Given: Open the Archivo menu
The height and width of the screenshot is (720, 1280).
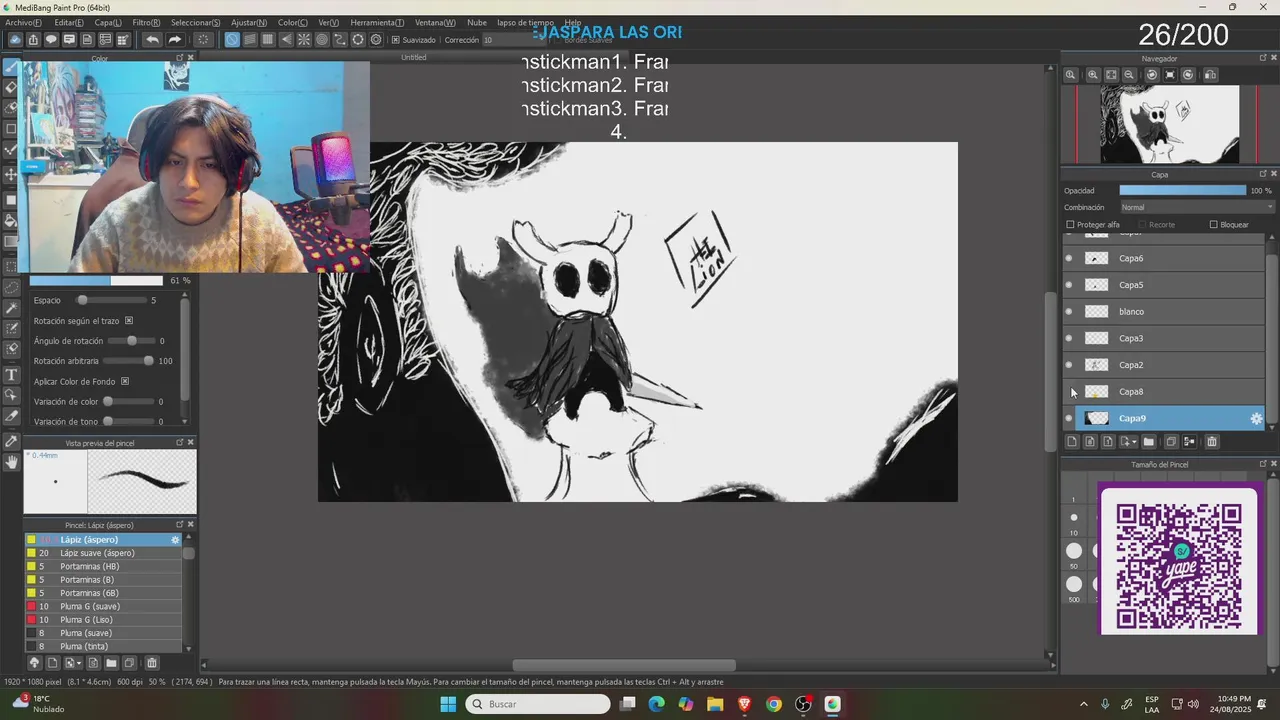Looking at the screenshot, I should 23,22.
